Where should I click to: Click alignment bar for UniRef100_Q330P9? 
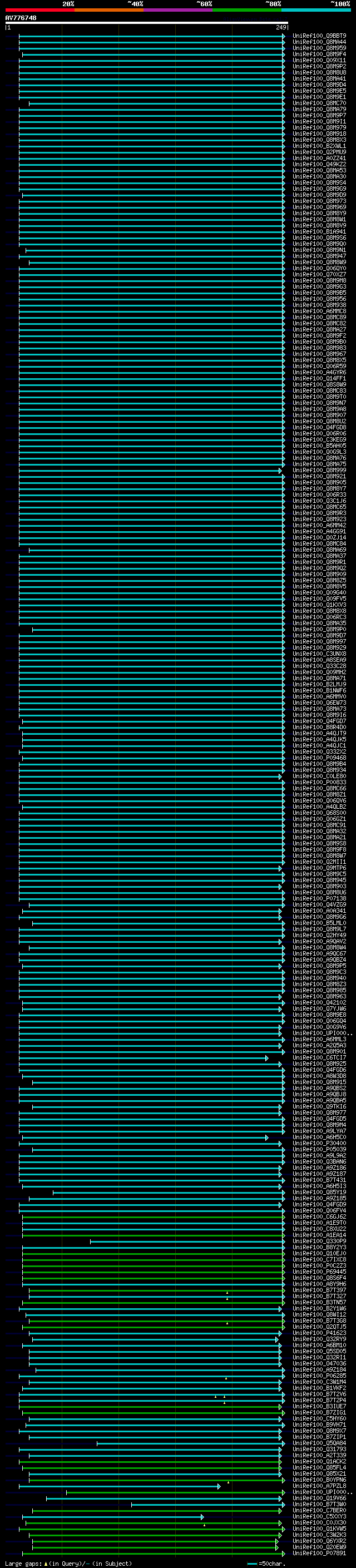[187, 1241]
